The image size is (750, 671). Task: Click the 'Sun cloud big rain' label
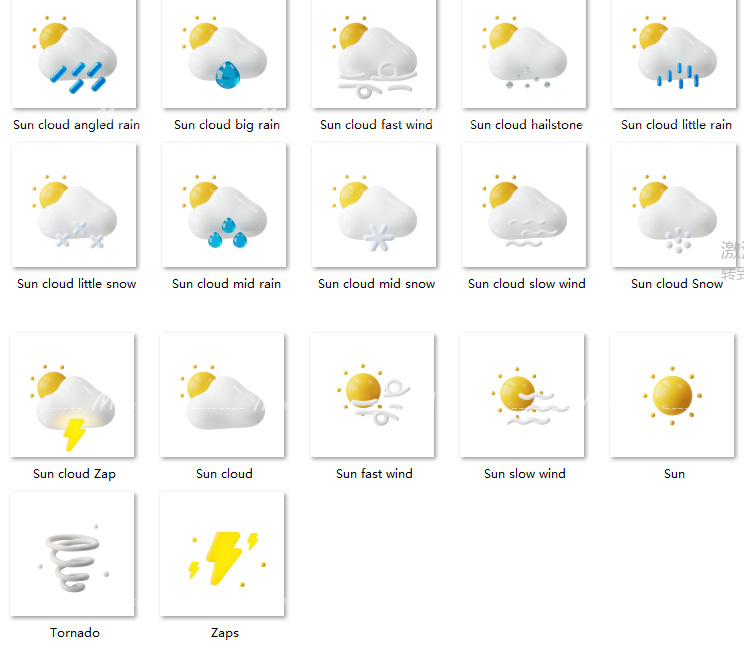click(227, 125)
